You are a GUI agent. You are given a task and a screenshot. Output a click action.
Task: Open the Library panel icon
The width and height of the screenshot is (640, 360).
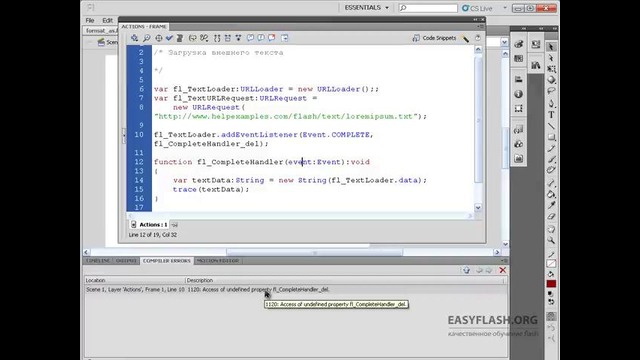[536, 64]
